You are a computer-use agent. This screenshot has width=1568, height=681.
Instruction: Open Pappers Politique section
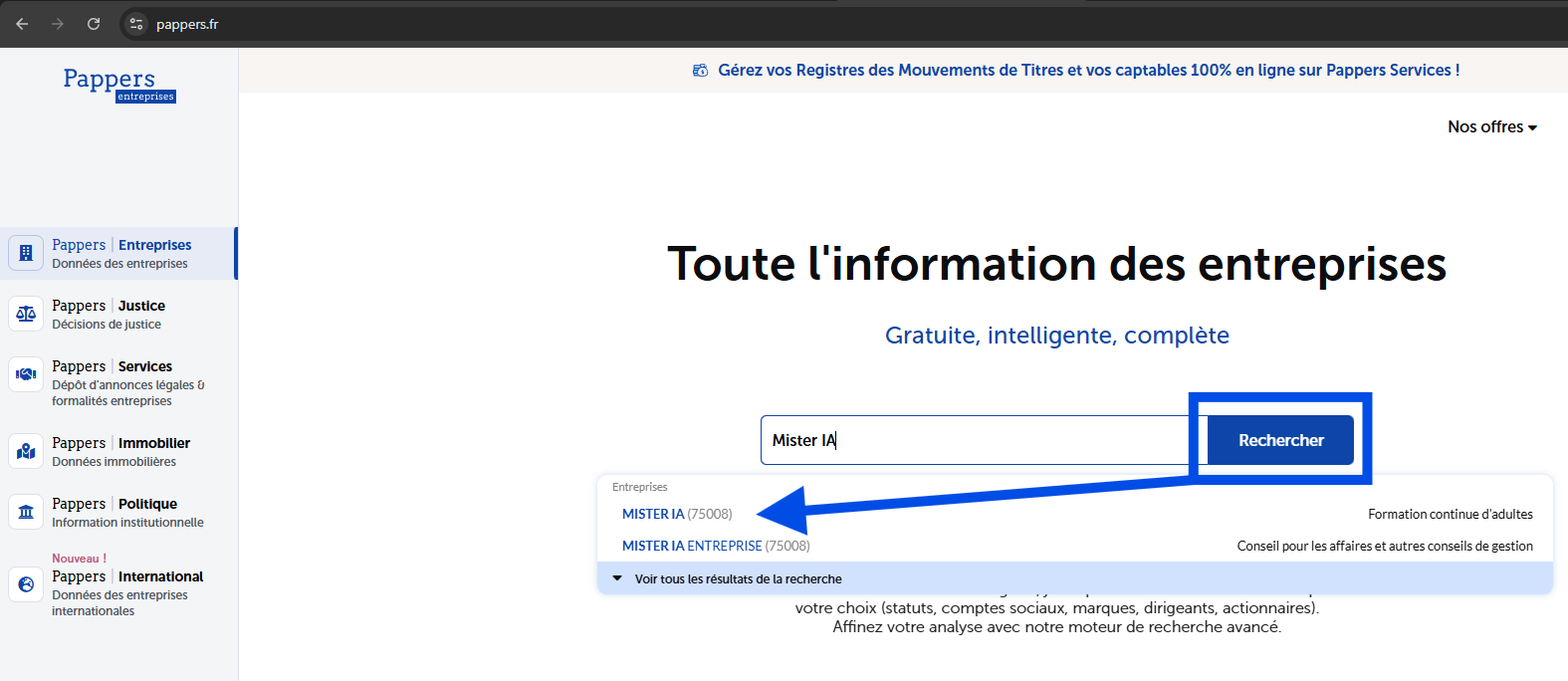tap(118, 512)
